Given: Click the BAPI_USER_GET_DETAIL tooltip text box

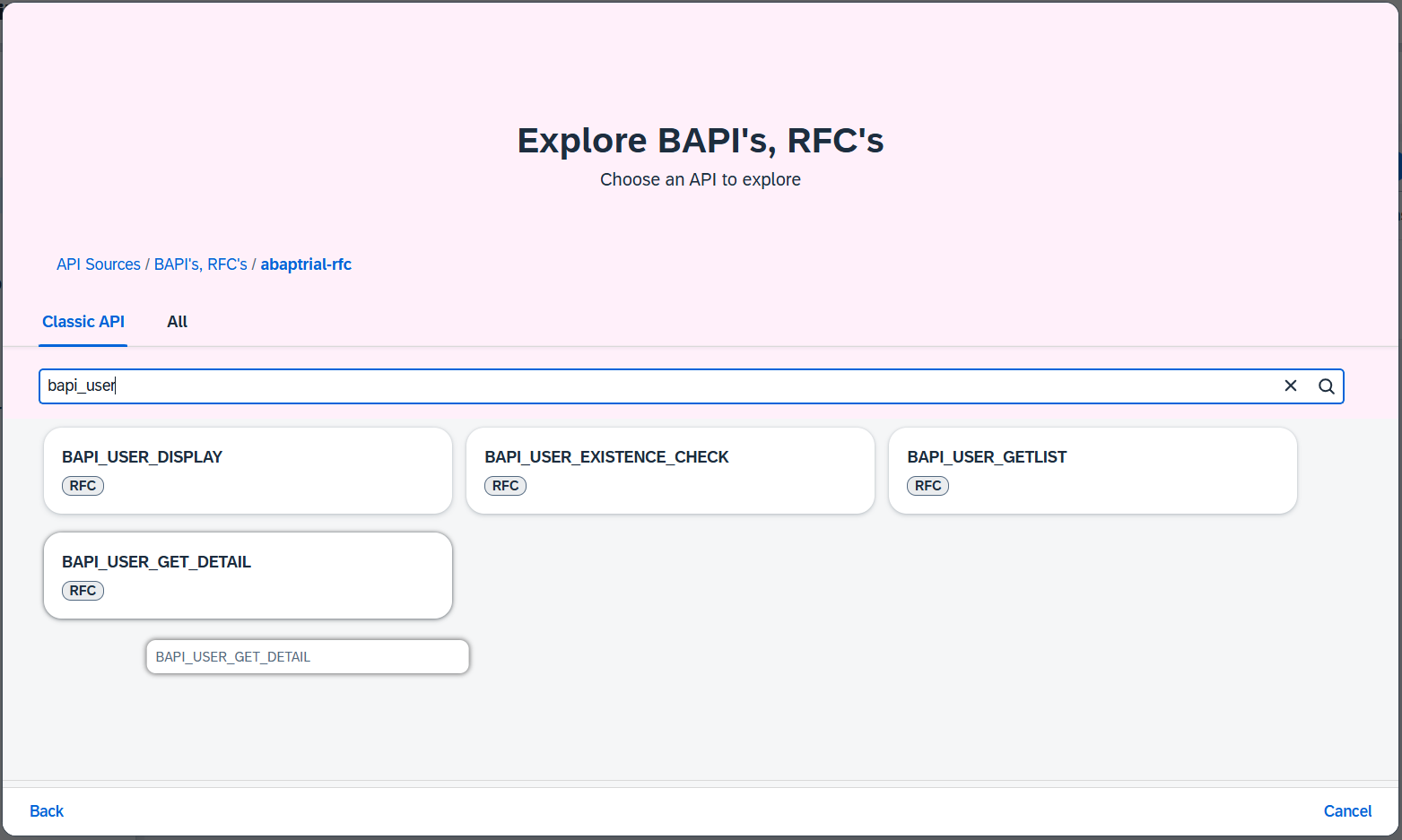Looking at the screenshot, I should (x=307, y=656).
